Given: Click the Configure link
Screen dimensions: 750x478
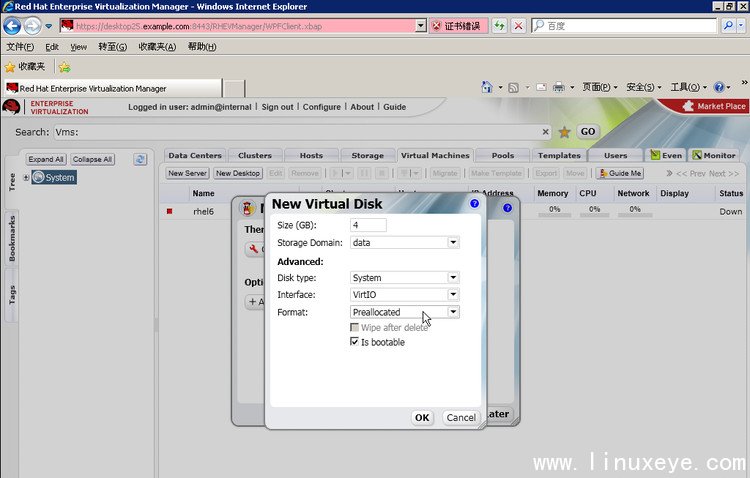Looking at the screenshot, I should point(322,107).
